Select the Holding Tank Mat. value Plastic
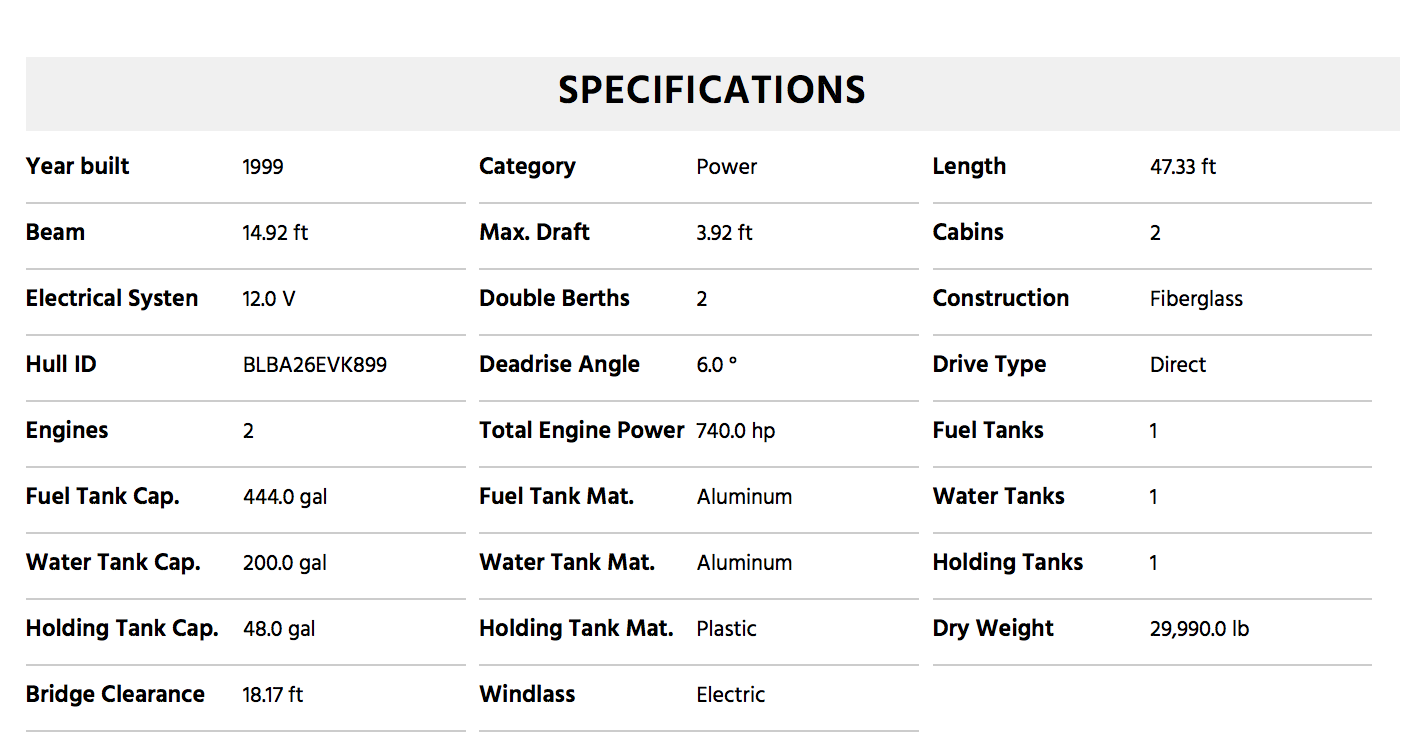This screenshot has width=1426, height=754. click(x=727, y=629)
